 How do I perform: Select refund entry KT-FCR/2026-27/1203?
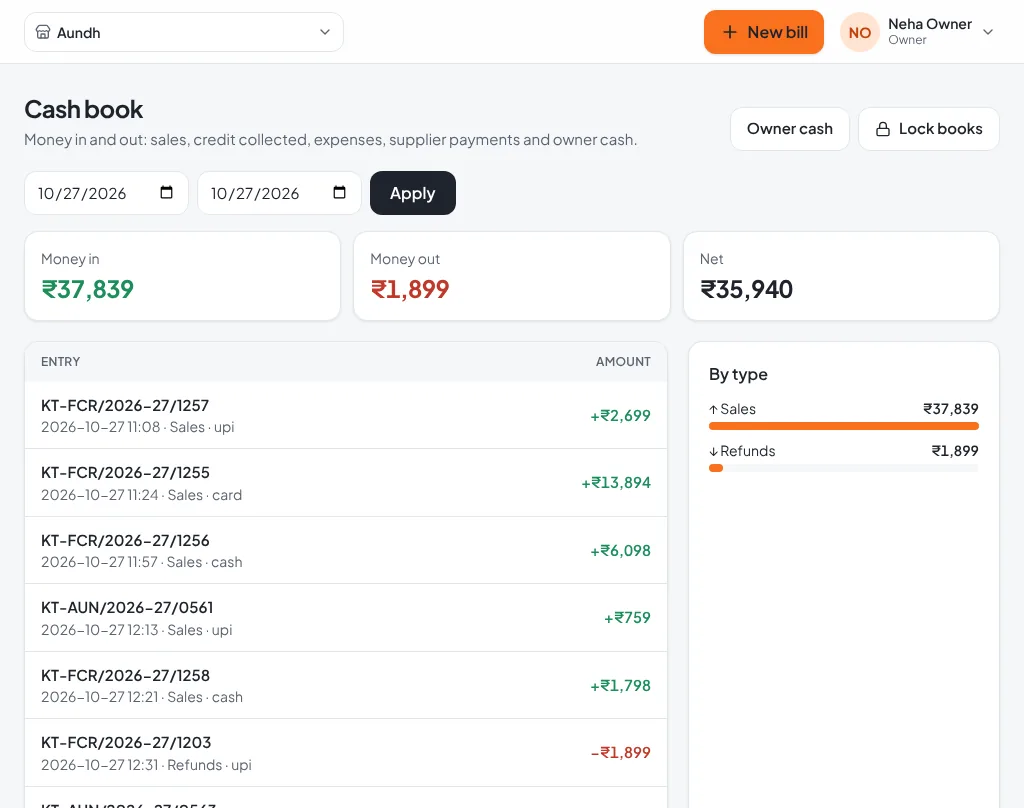pos(346,753)
